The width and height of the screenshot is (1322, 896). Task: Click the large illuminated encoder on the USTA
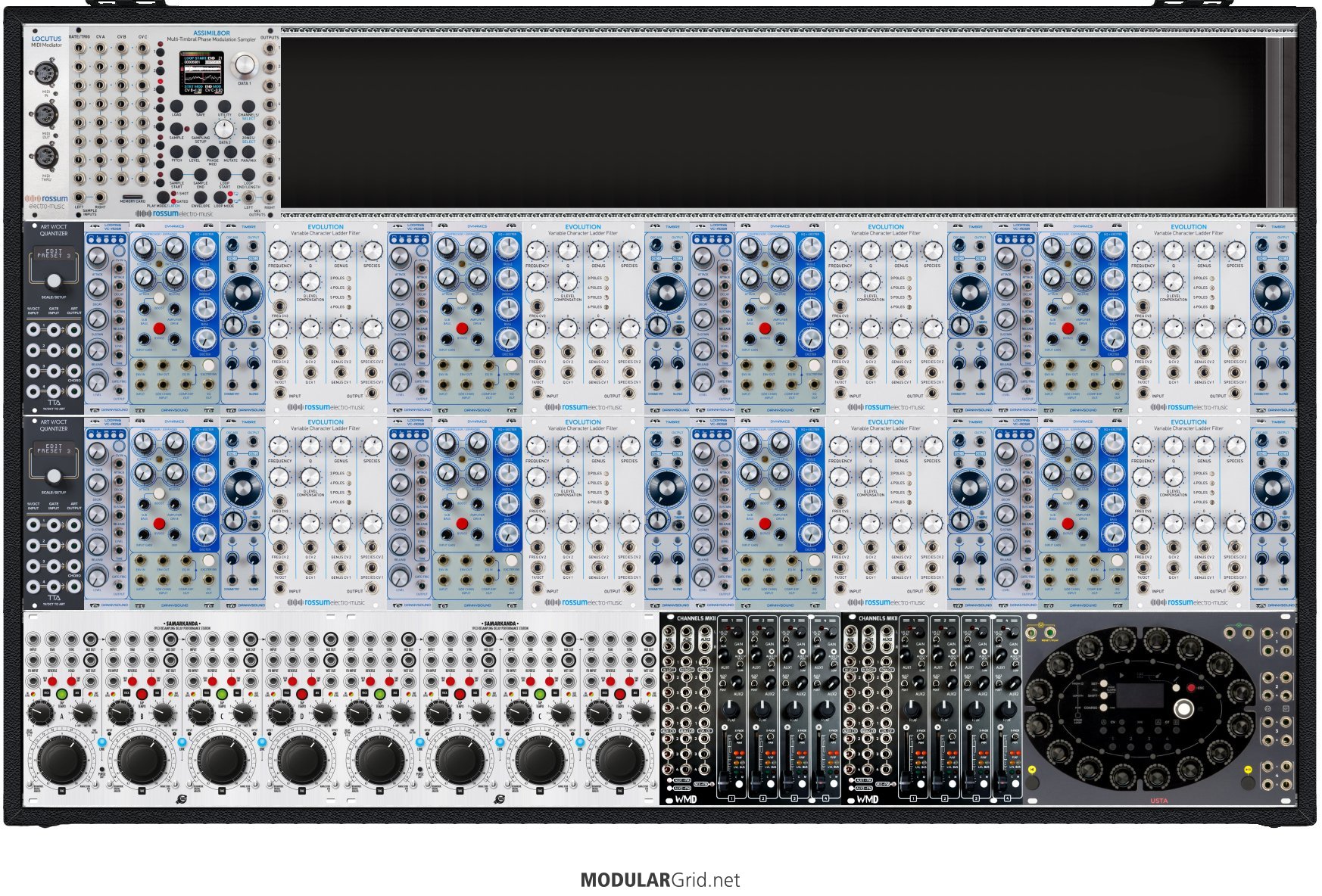[1183, 709]
